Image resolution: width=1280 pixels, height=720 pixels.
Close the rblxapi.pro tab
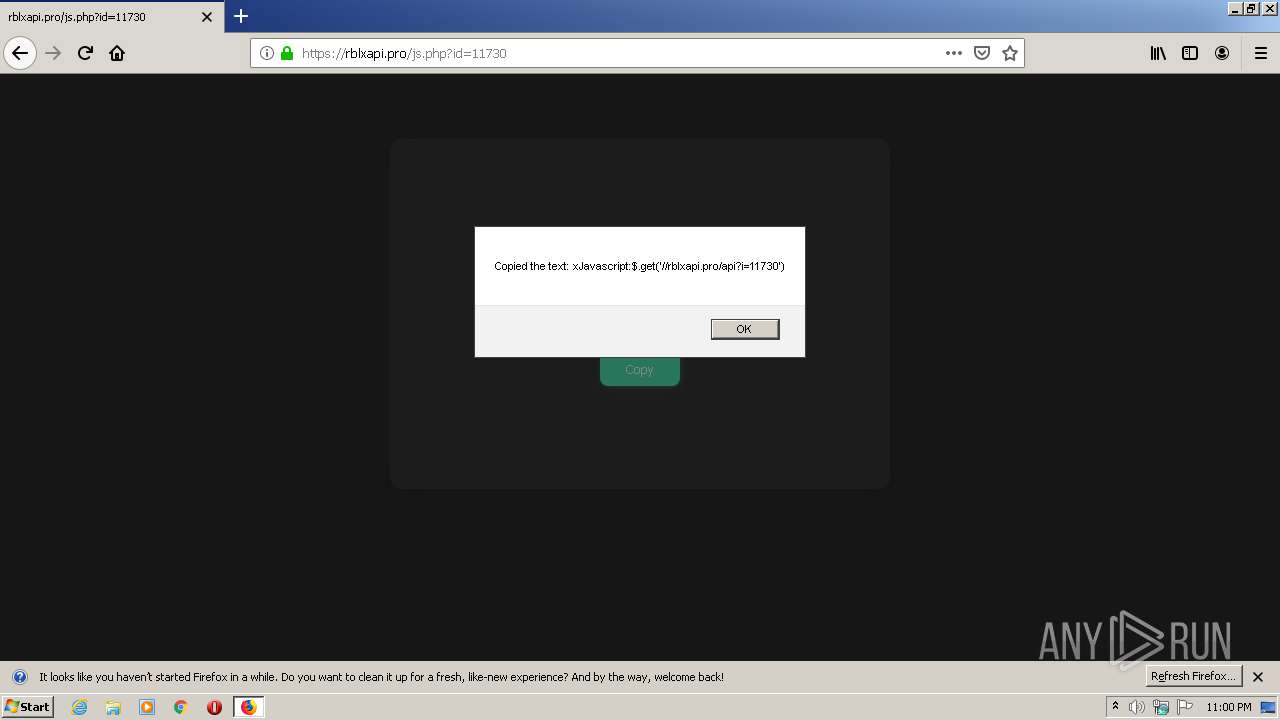(x=207, y=17)
